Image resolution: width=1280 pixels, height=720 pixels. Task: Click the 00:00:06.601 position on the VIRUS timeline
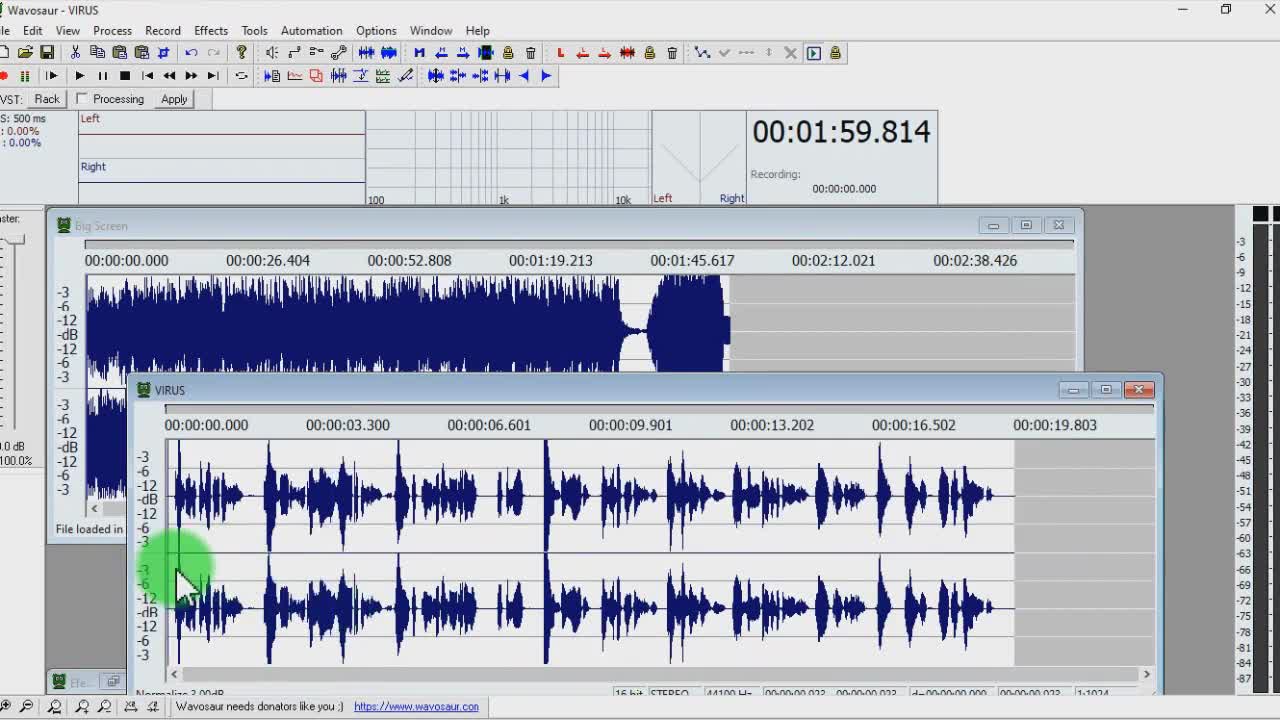point(489,425)
